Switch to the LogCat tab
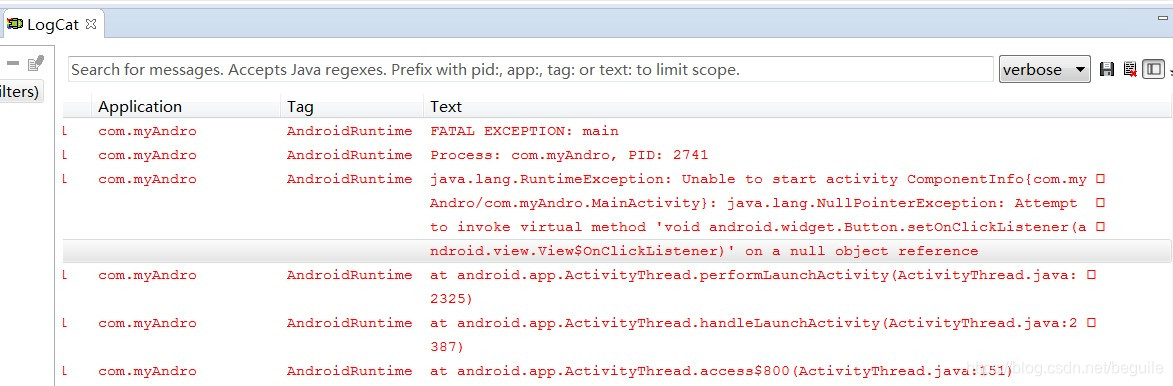The image size is (1173, 386). [52, 24]
